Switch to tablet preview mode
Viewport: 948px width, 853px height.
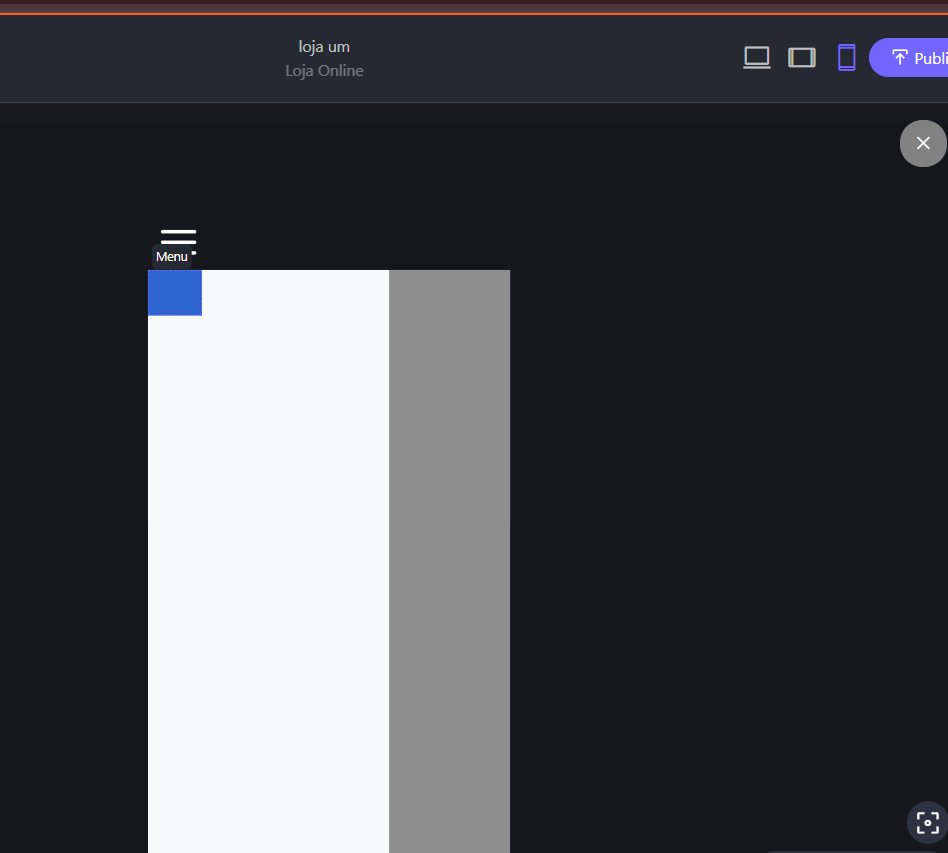(x=802, y=58)
